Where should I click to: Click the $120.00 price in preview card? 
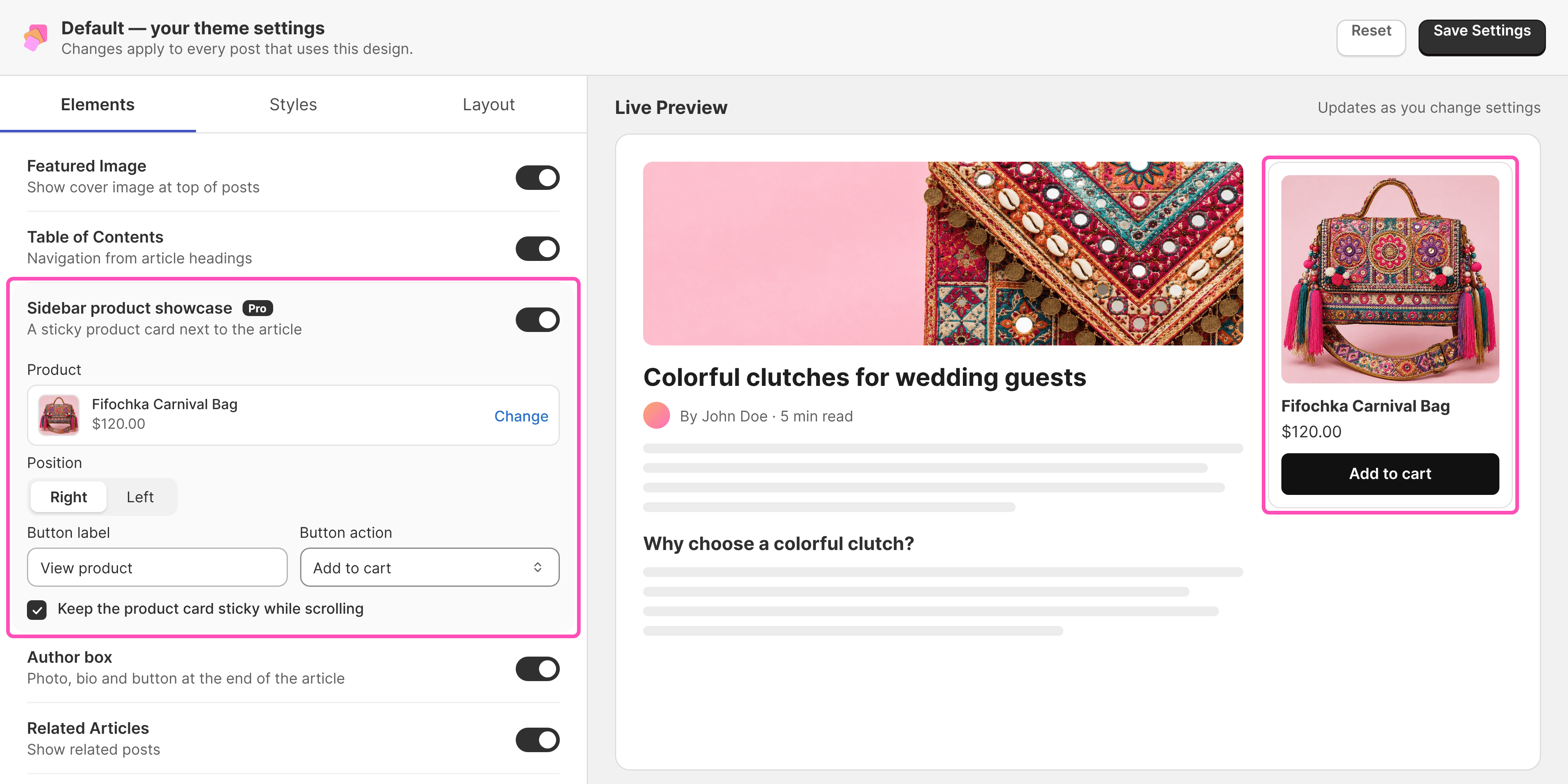[x=1311, y=432]
